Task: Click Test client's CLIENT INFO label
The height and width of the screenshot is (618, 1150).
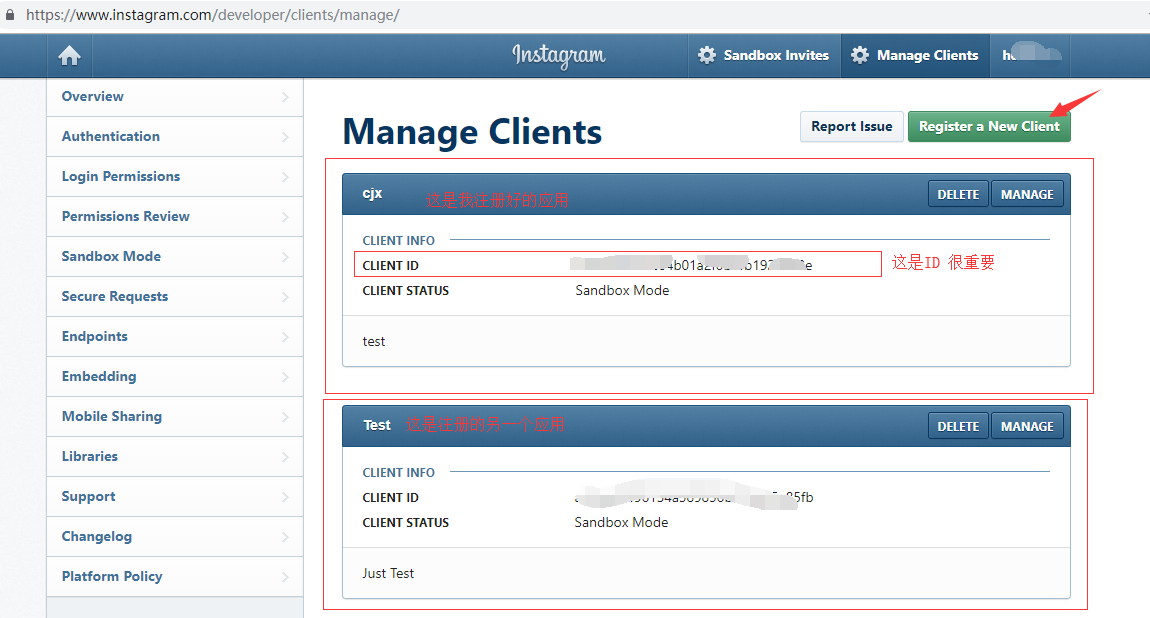Action: tap(398, 473)
